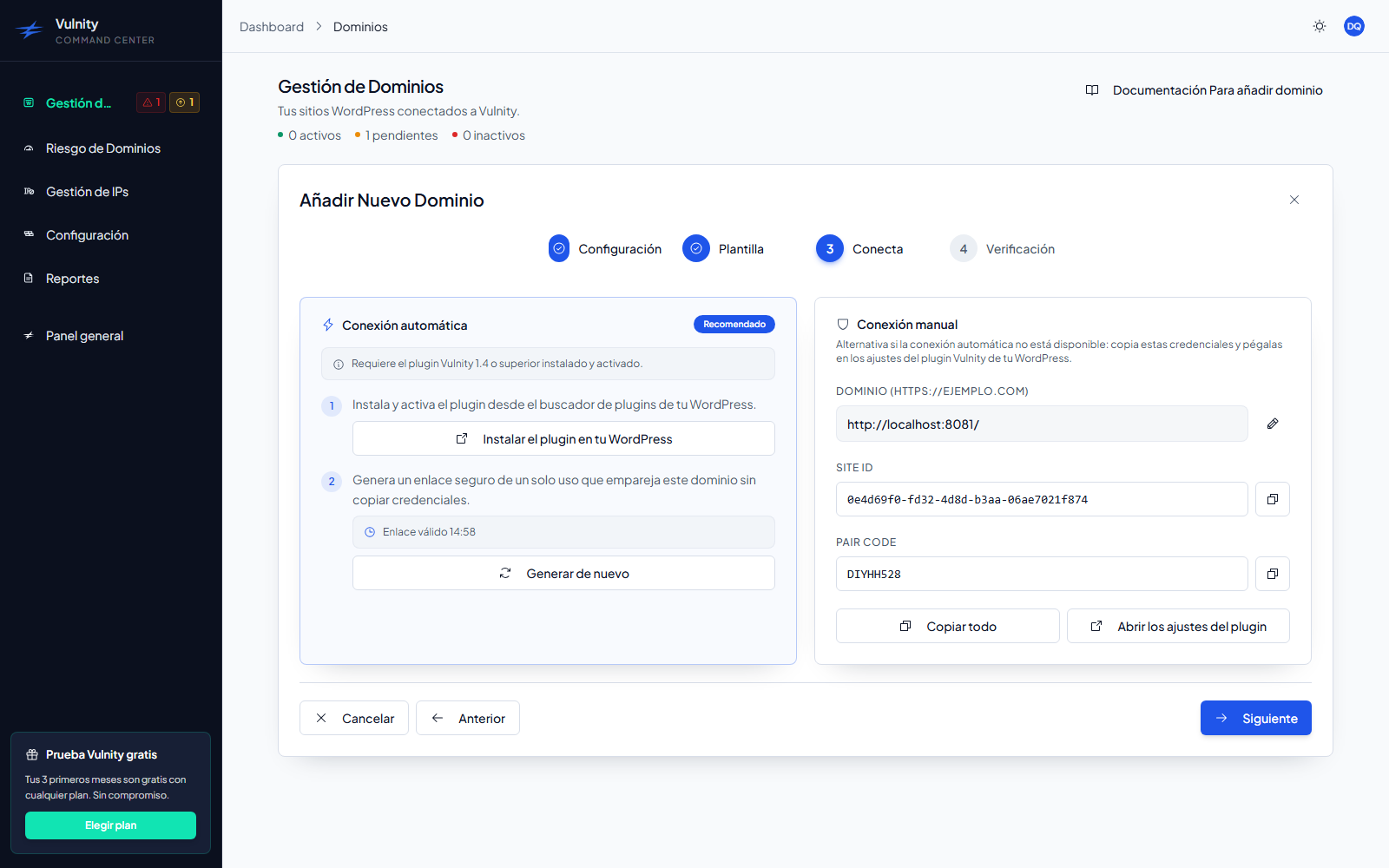
Task: Open Documentación Para añadir dominio link
Action: [x=1204, y=90]
